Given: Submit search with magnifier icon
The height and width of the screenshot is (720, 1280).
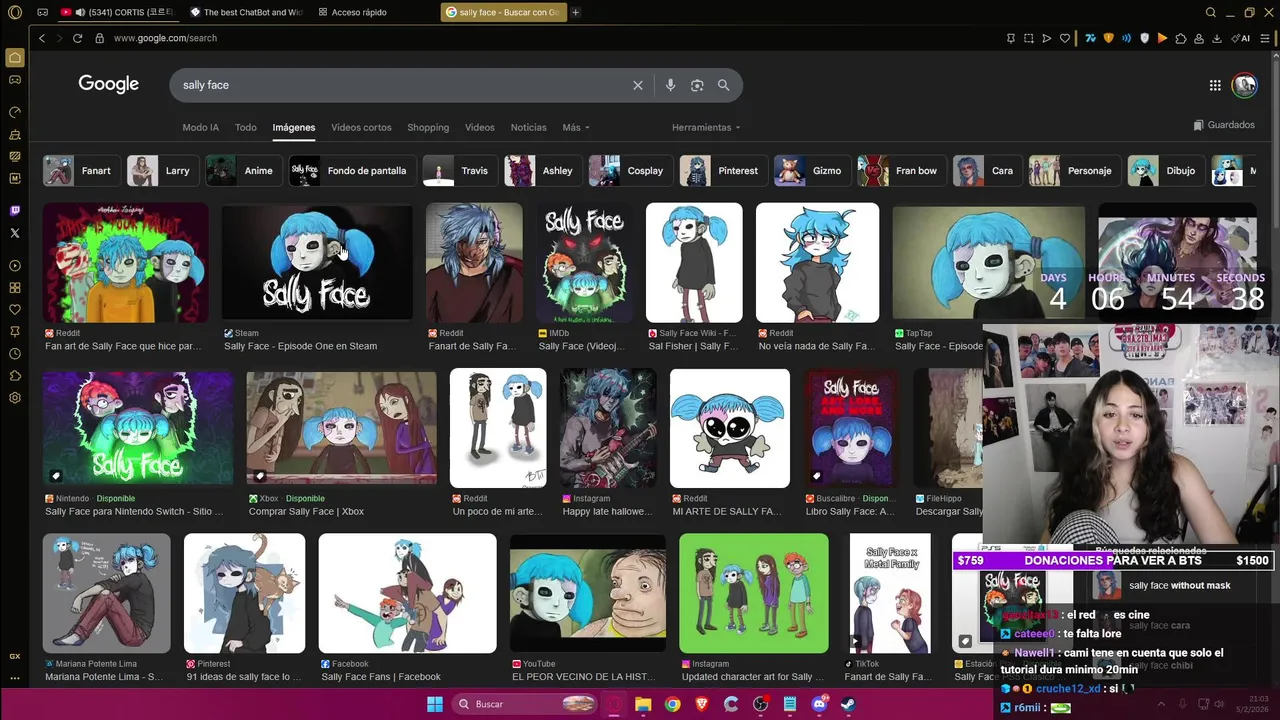Looking at the screenshot, I should pos(723,85).
